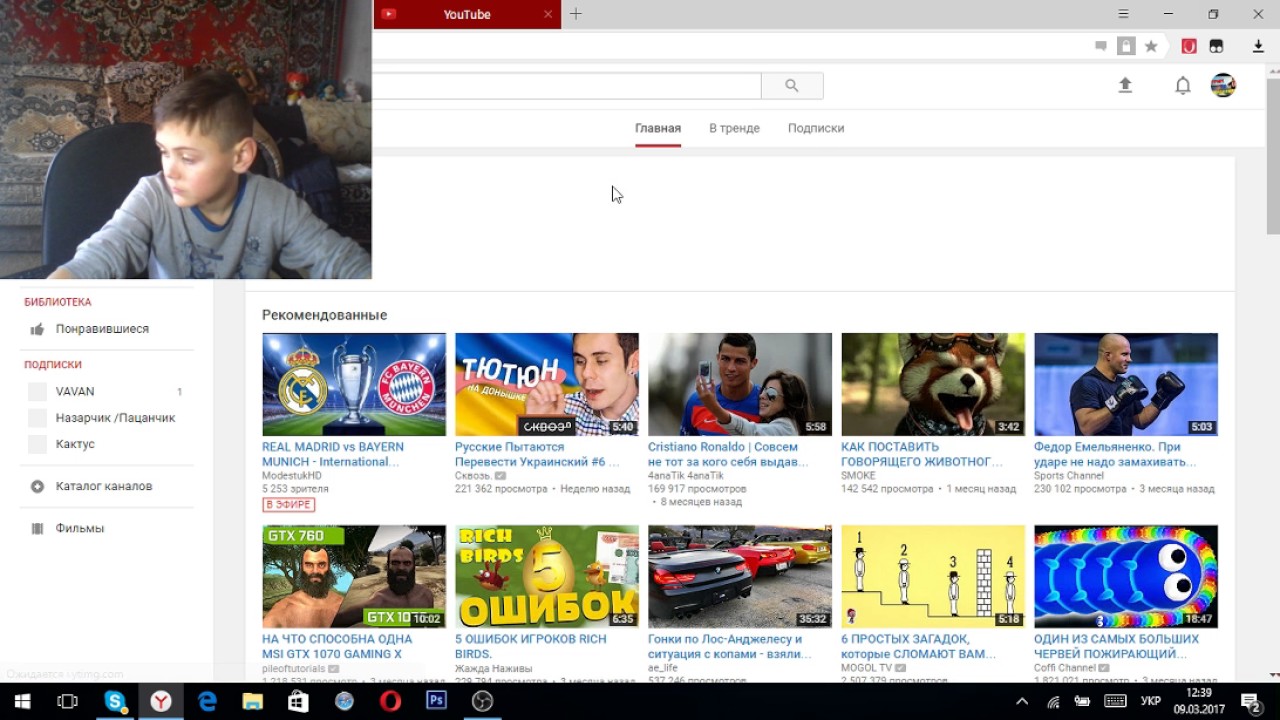1280x720 pixels.
Task: Click title КАК ПОСТАВИТЬ ГОВОРЯЩЕГО ЖИВОТНОГО
Action: [922, 454]
